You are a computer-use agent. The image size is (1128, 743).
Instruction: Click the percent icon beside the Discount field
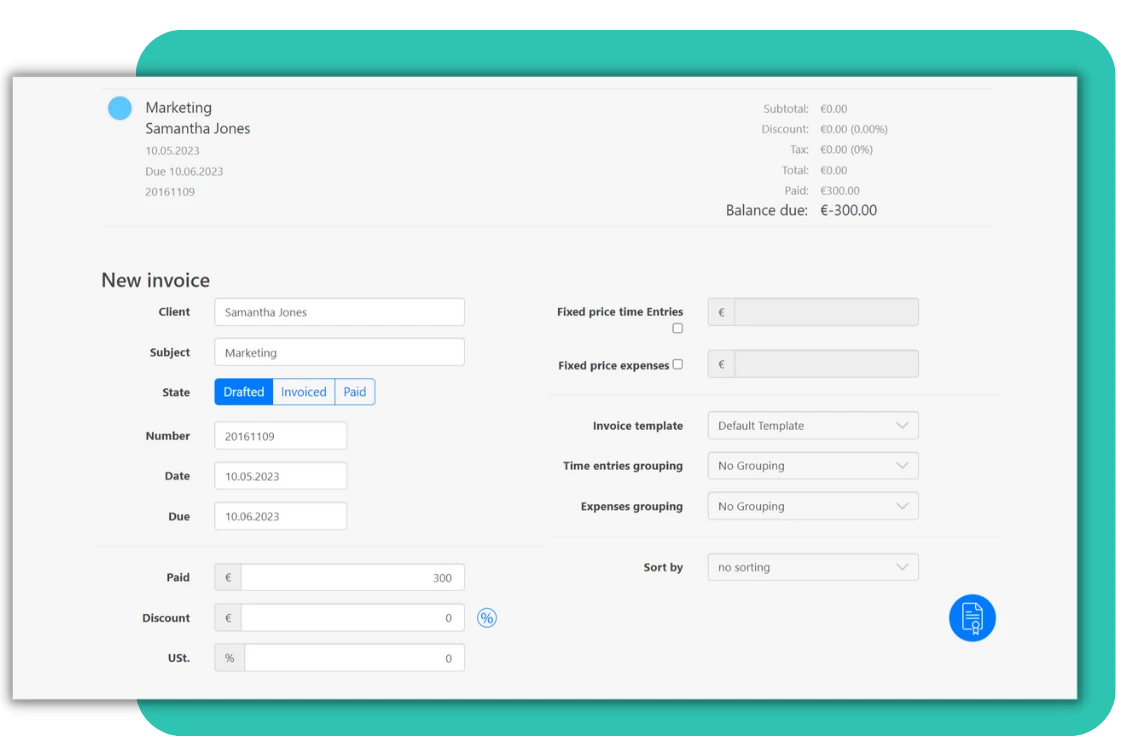point(487,617)
